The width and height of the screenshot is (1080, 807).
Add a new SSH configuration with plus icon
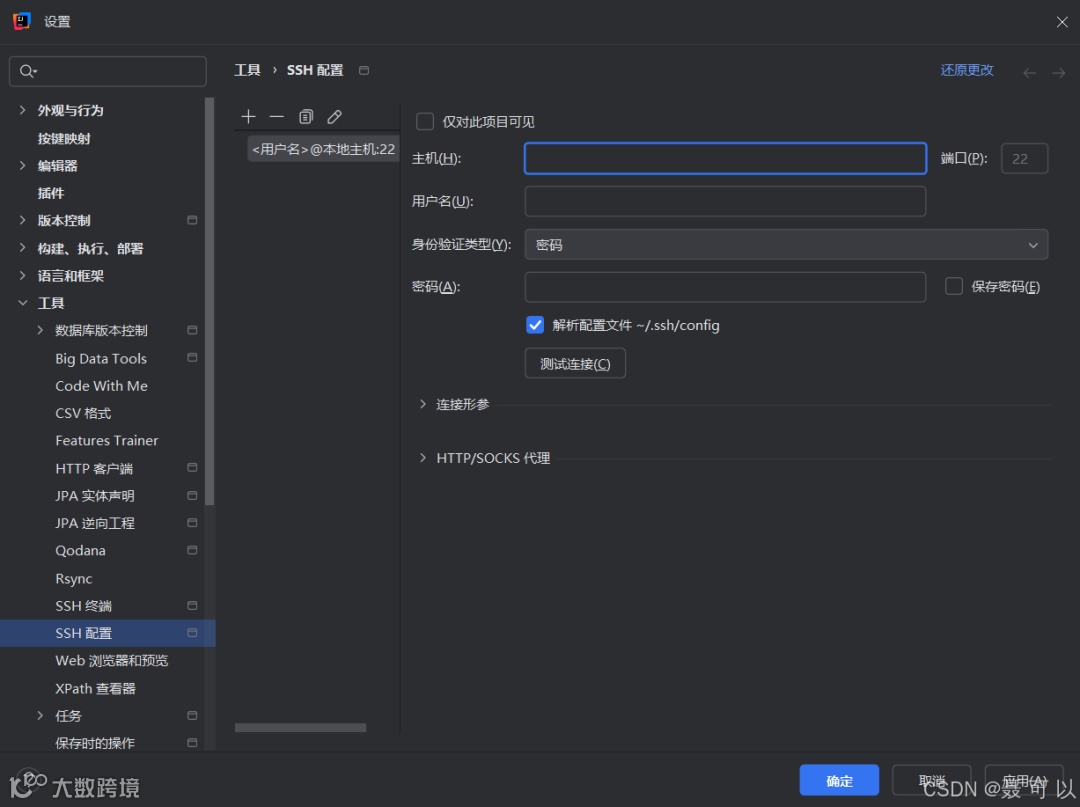(x=249, y=116)
